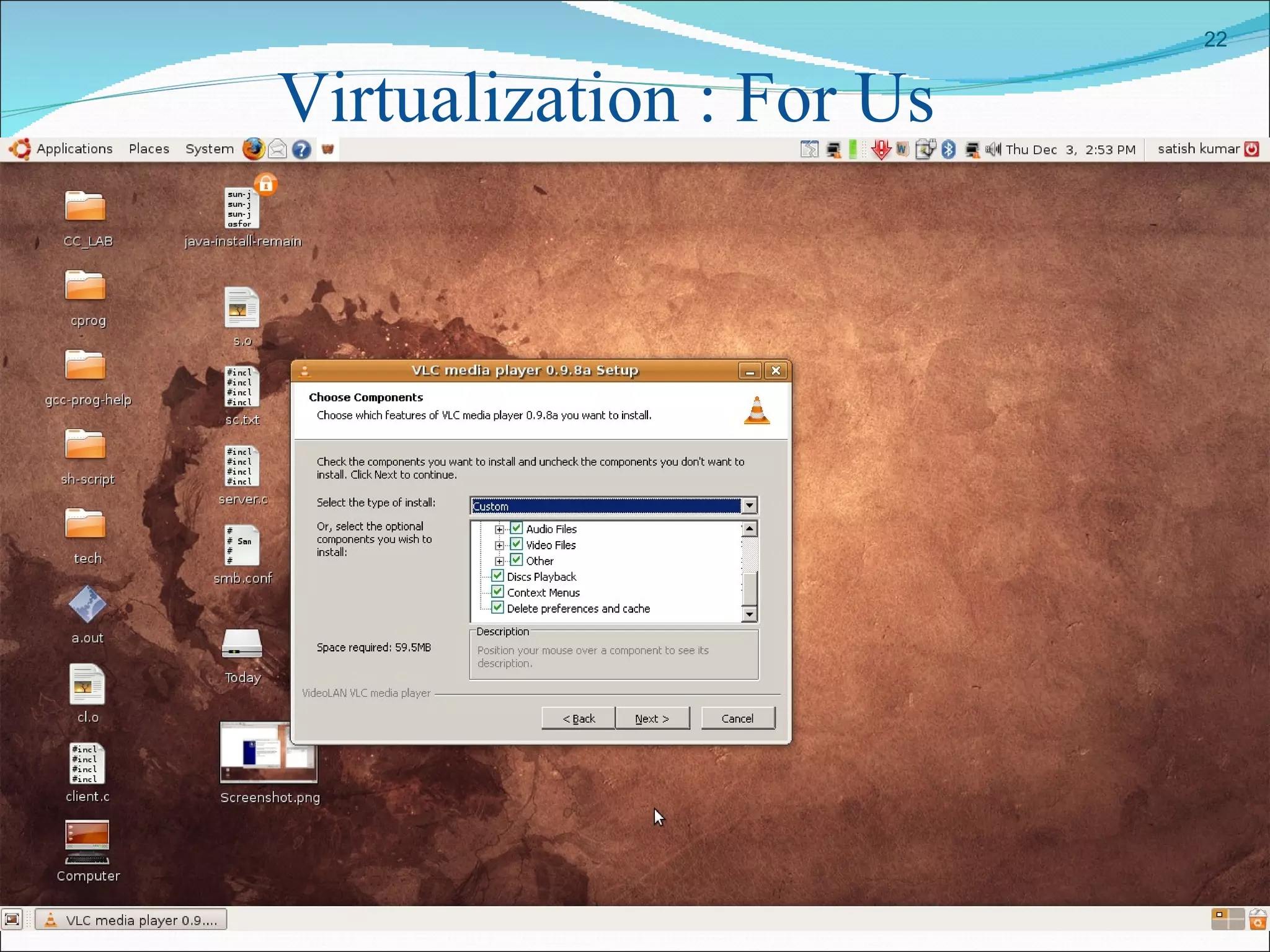Click the volume speaker icon
1270x952 pixels.
993,149
